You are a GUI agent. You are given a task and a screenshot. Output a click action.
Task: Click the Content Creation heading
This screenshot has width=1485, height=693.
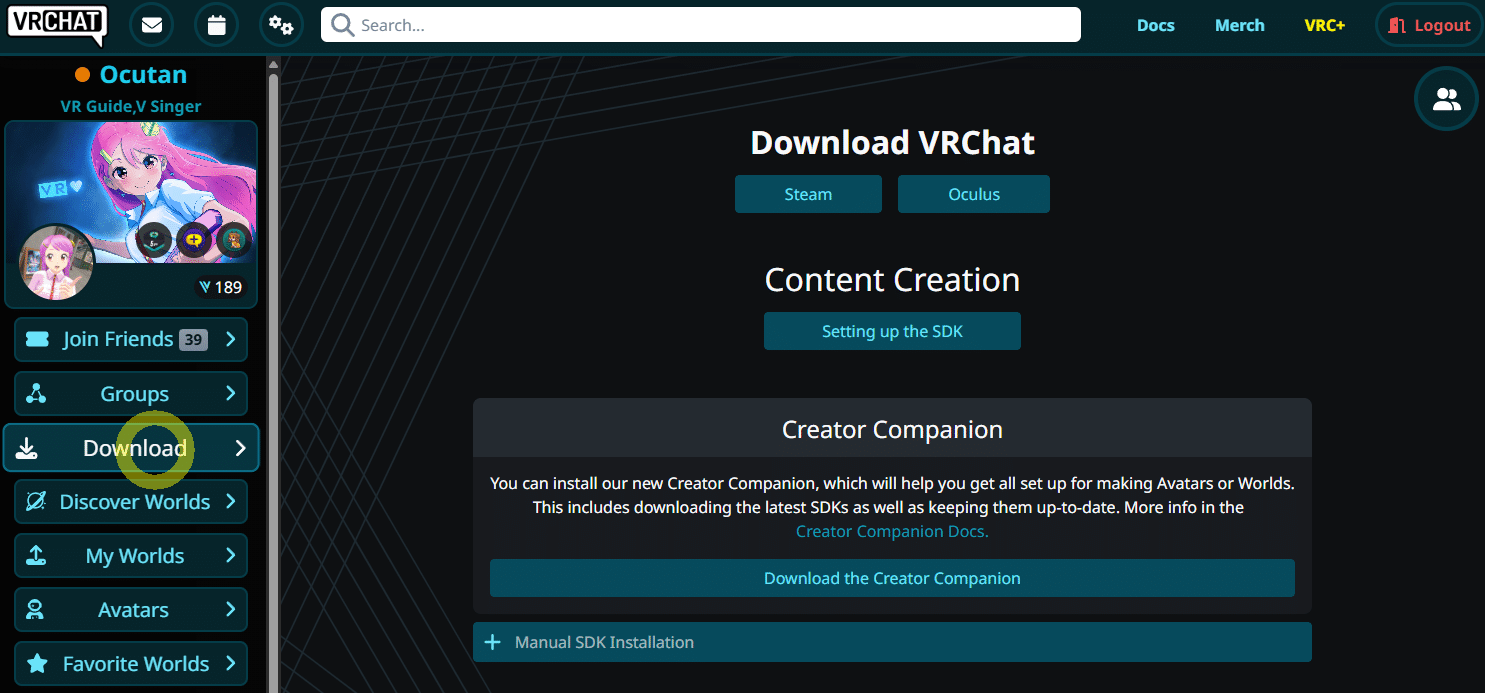pyautogui.click(x=892, y=279)
